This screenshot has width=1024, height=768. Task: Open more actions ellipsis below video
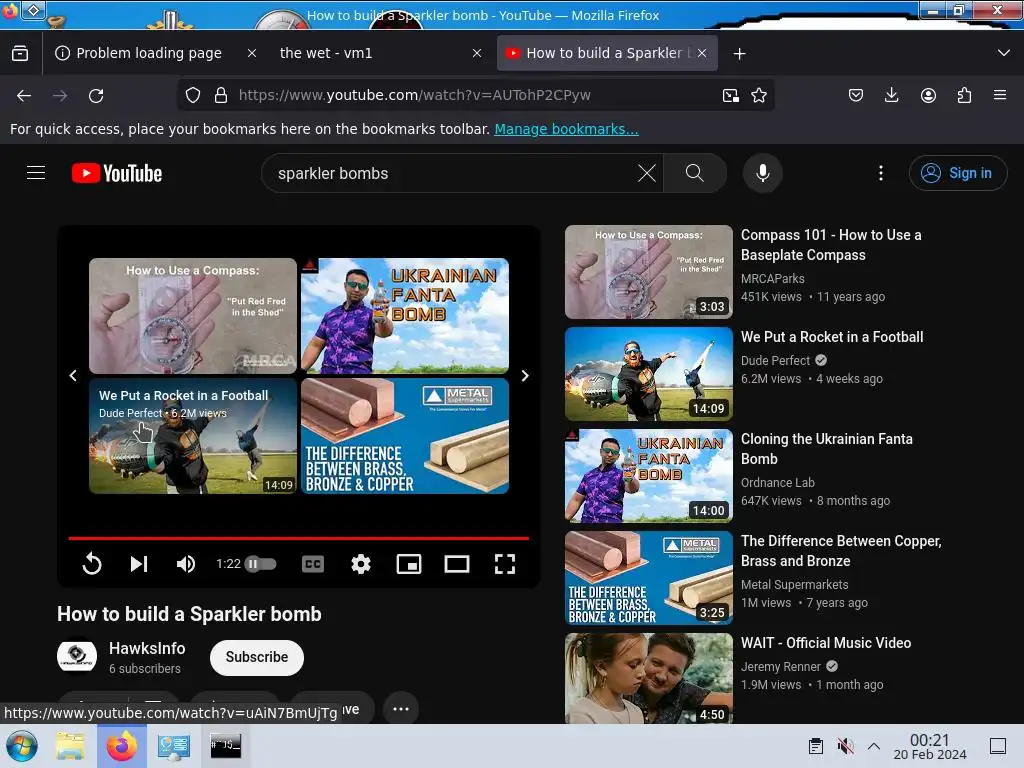(x=401, y=709)
